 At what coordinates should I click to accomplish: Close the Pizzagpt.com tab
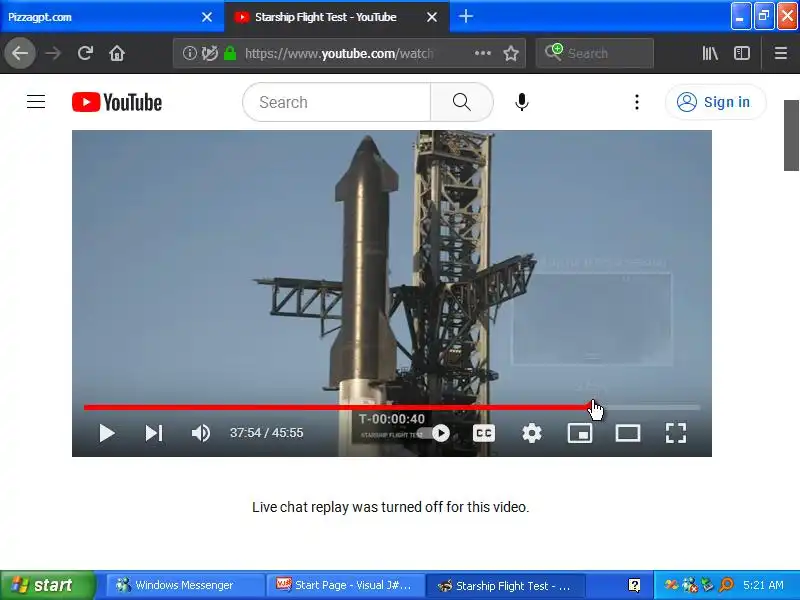(207, 17)
